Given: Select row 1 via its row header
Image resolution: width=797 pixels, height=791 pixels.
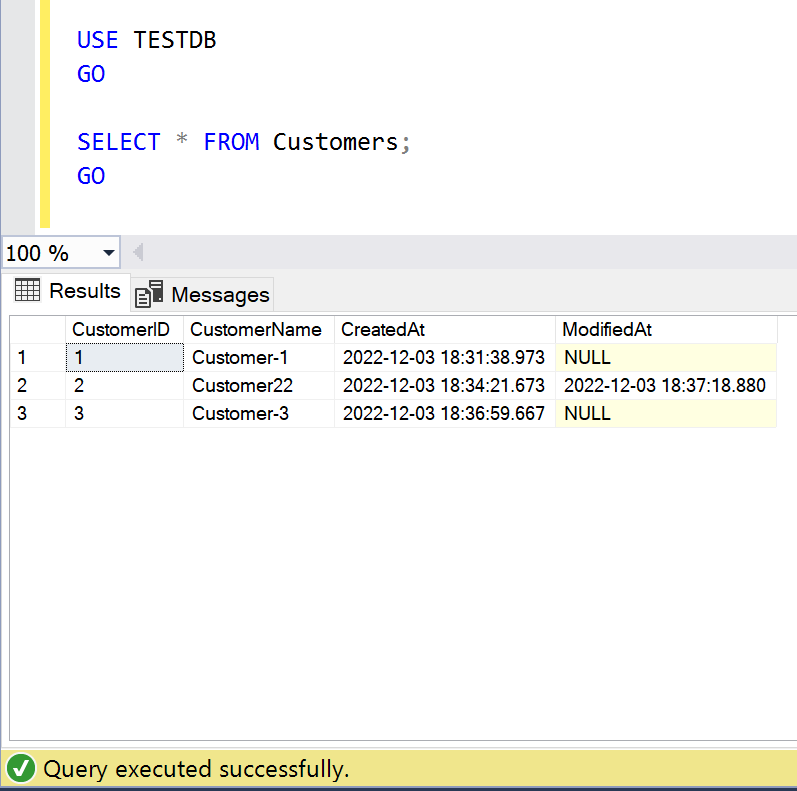Looking at the screenshot, I should point(36,357).
